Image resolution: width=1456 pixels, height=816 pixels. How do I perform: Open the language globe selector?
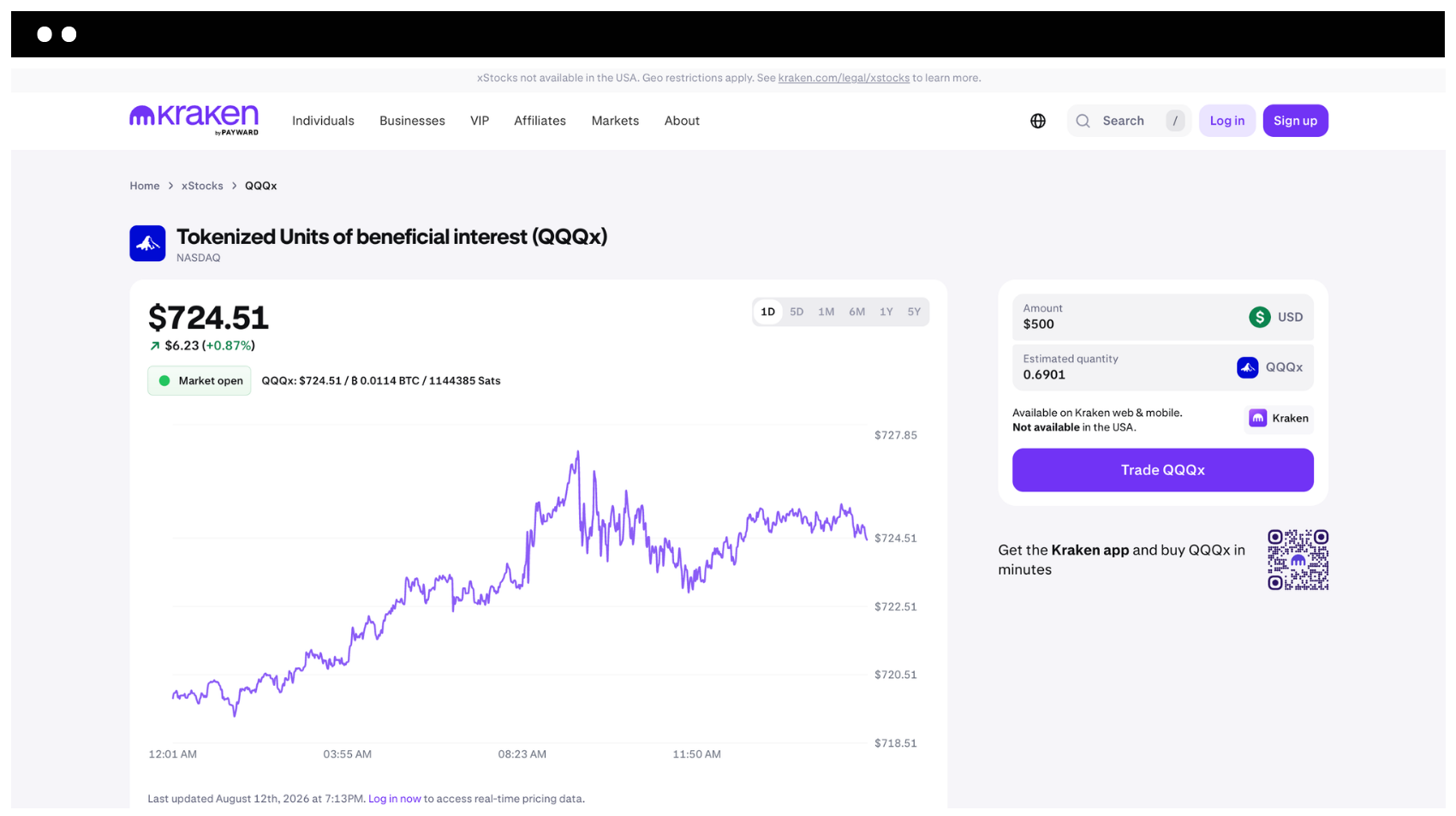(x=1038, y=121)
